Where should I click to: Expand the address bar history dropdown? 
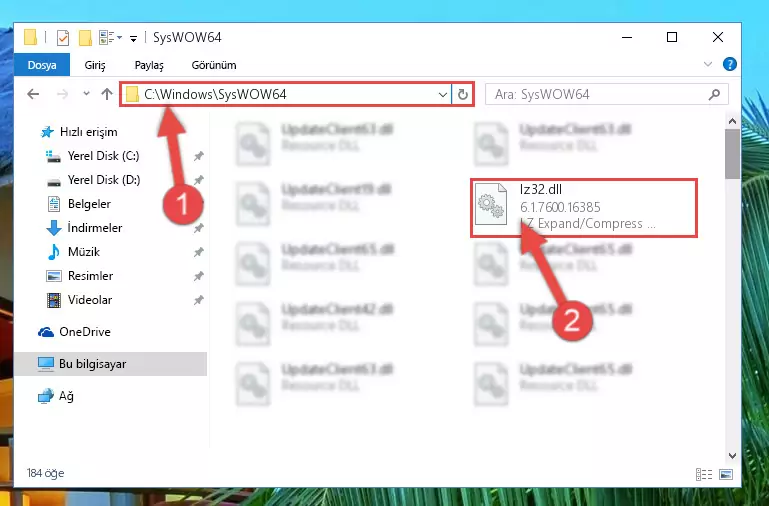coord(442,94)
